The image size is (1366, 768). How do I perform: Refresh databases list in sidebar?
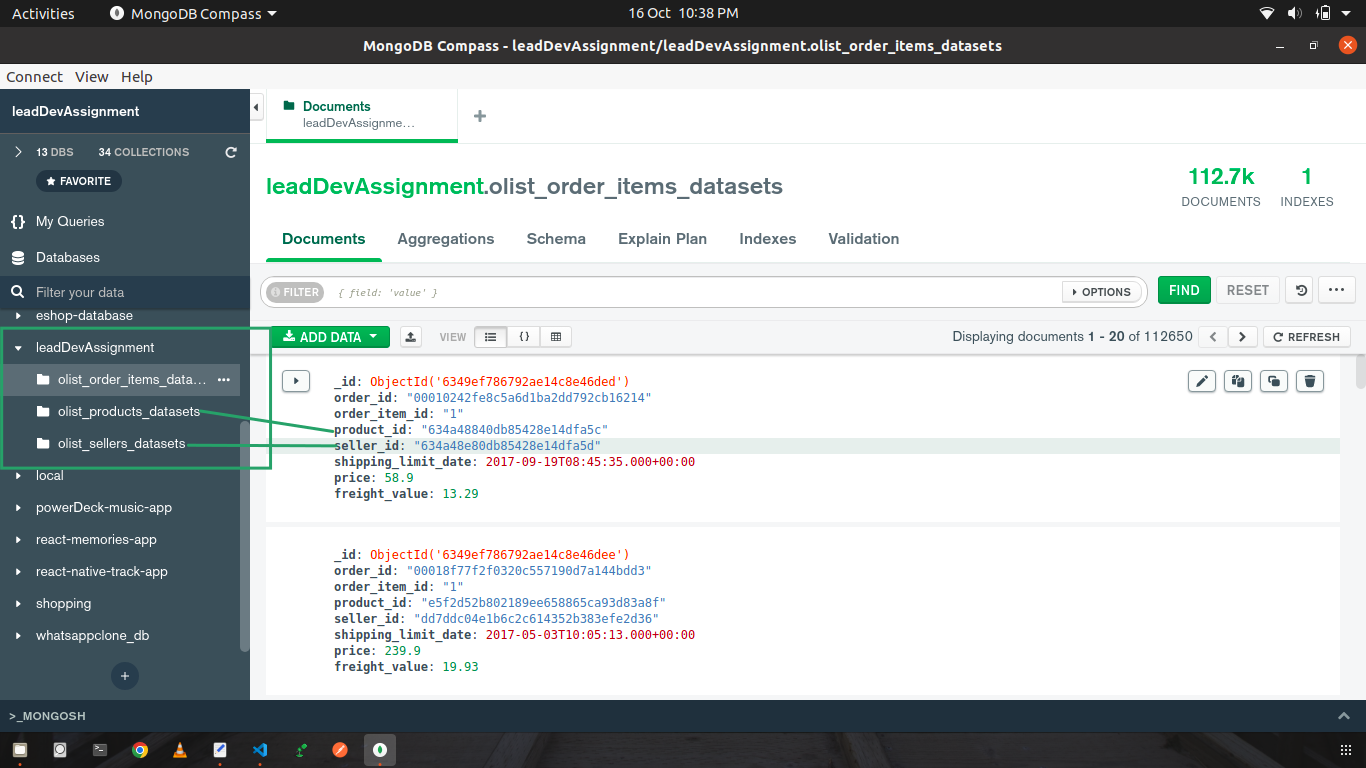pyautogui.click(x=231, y=152)
